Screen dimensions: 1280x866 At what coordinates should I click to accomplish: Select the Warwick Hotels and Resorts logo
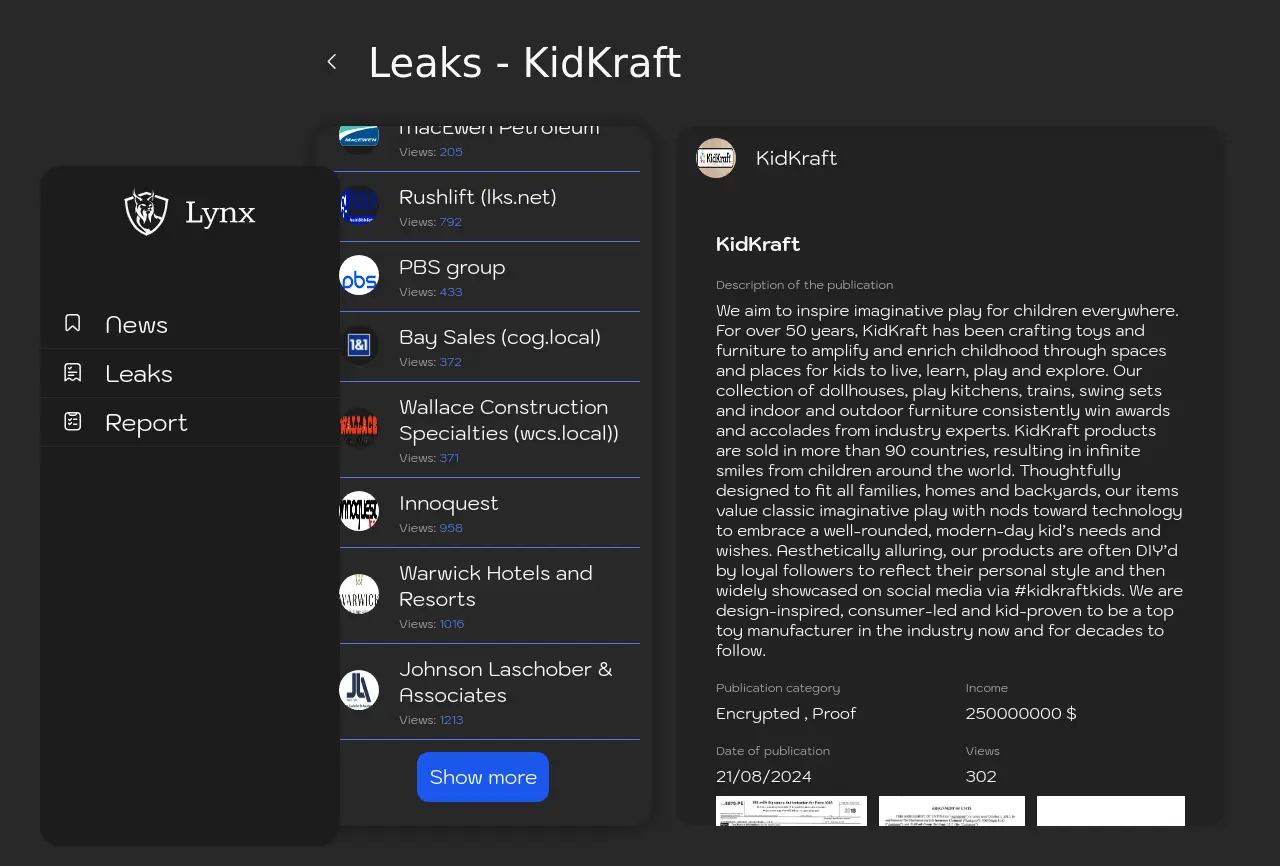(359, 595)
